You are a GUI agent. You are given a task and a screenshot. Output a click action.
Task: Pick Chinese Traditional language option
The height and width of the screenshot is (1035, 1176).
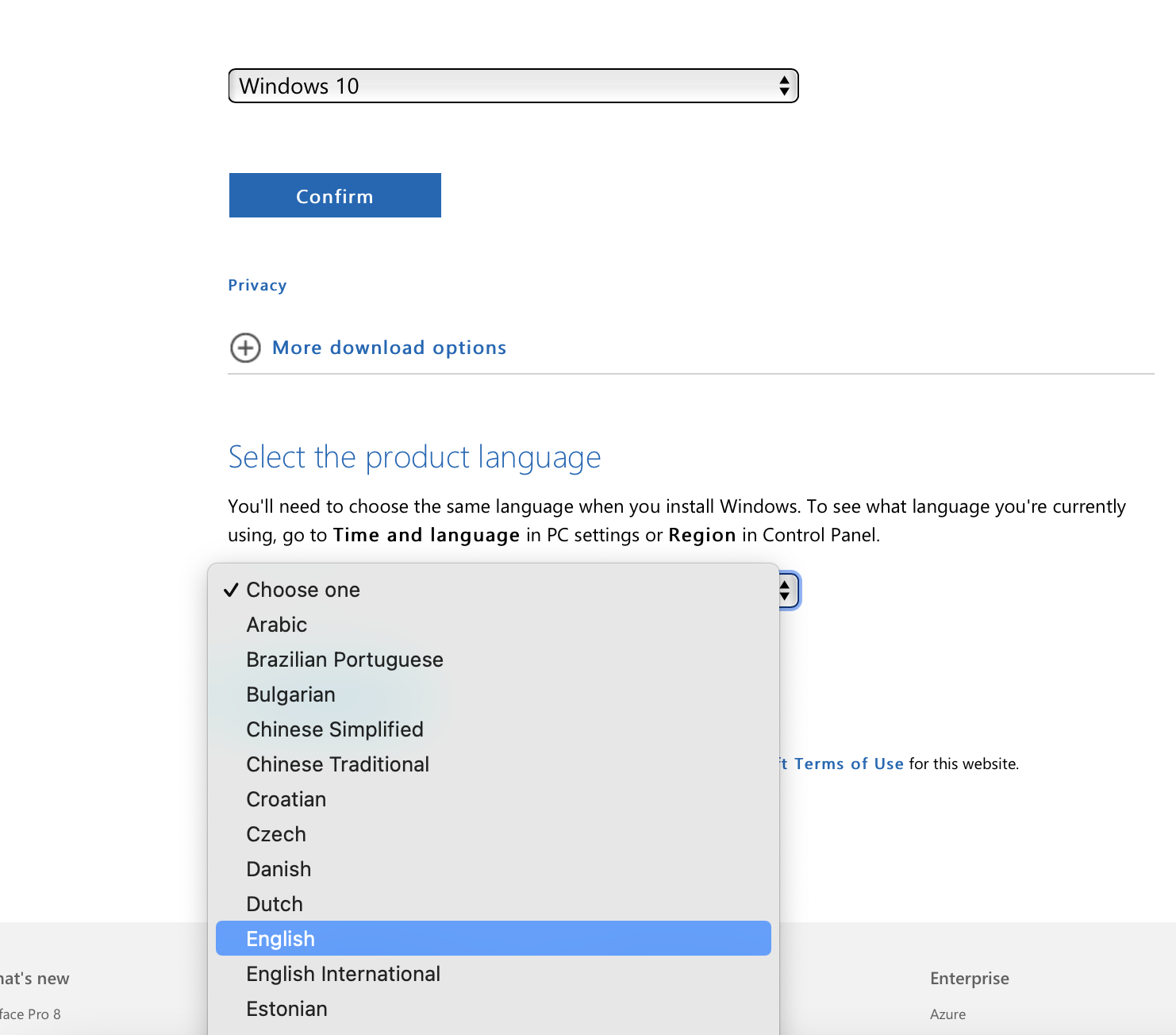pyautogui.click(x=494, y=764)
